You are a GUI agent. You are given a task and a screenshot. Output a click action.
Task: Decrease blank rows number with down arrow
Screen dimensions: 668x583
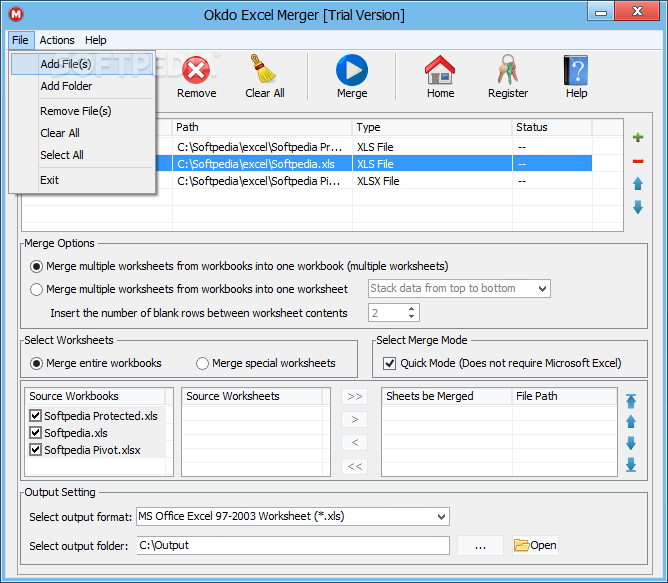(411, 316)
